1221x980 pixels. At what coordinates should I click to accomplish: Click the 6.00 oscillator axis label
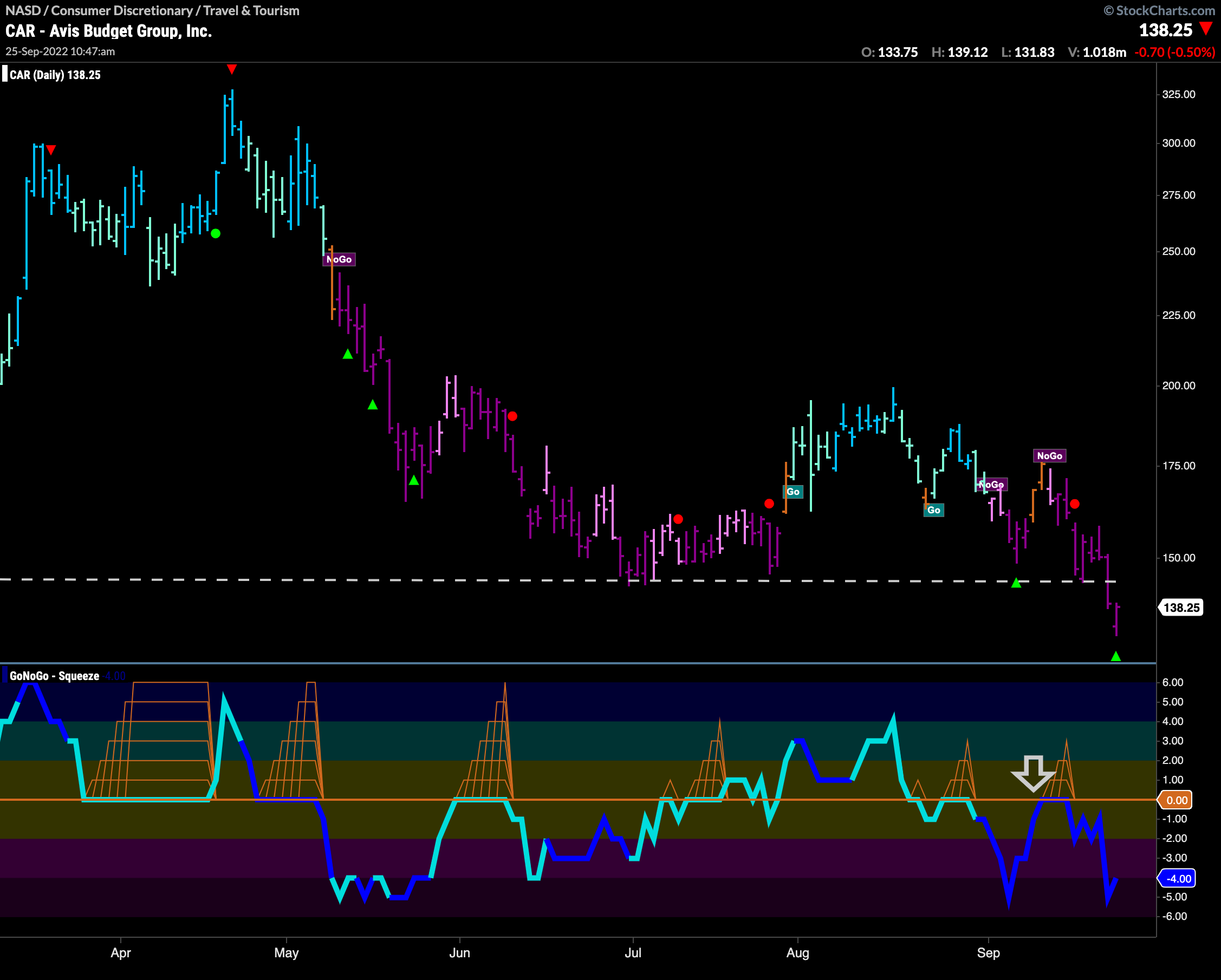[1172, 682]
